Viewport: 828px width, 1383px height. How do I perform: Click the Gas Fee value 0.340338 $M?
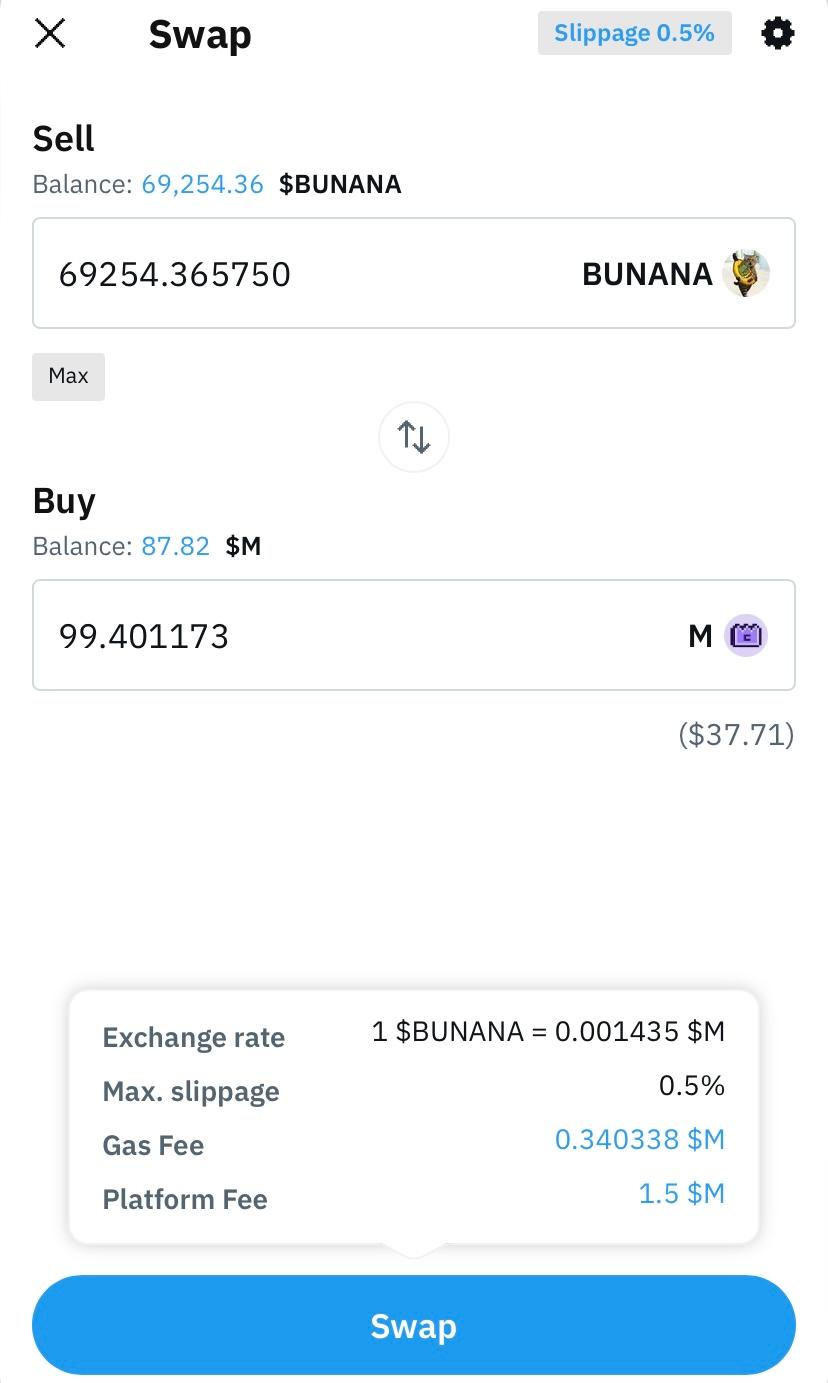pos(639,1139)
